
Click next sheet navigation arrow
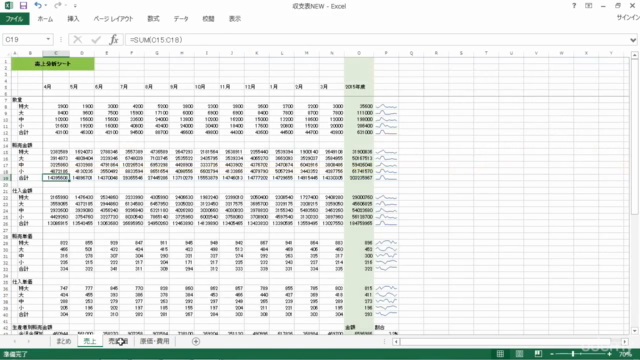29,342
